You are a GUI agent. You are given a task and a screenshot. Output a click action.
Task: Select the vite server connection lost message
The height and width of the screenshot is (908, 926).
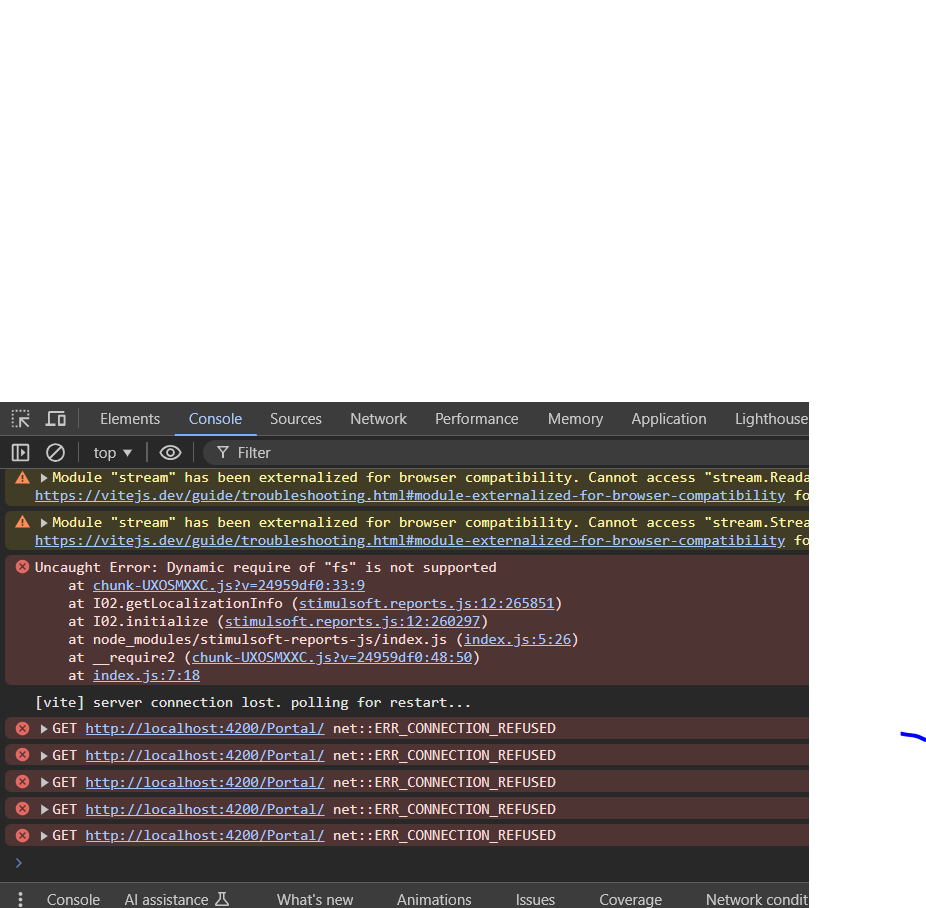(x=253, y=703)
